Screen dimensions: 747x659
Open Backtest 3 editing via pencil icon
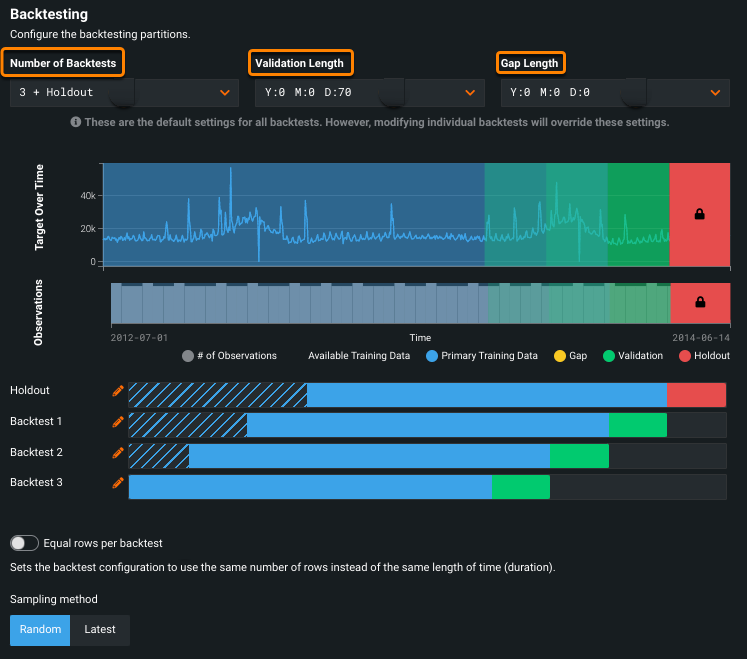(118, 483)
